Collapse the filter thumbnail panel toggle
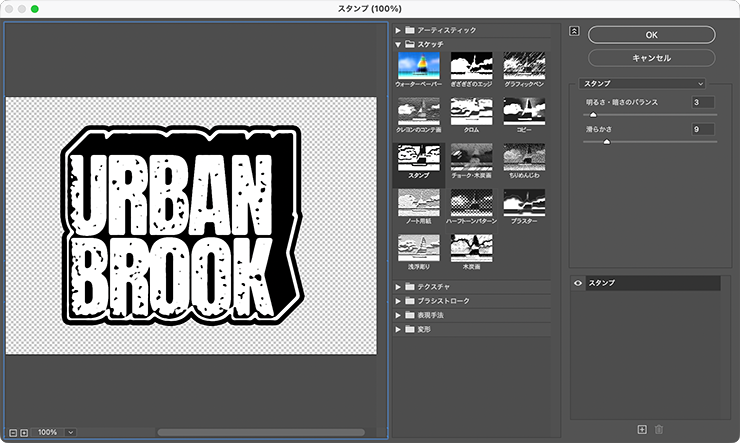740x443 pixels. point(575,30)
